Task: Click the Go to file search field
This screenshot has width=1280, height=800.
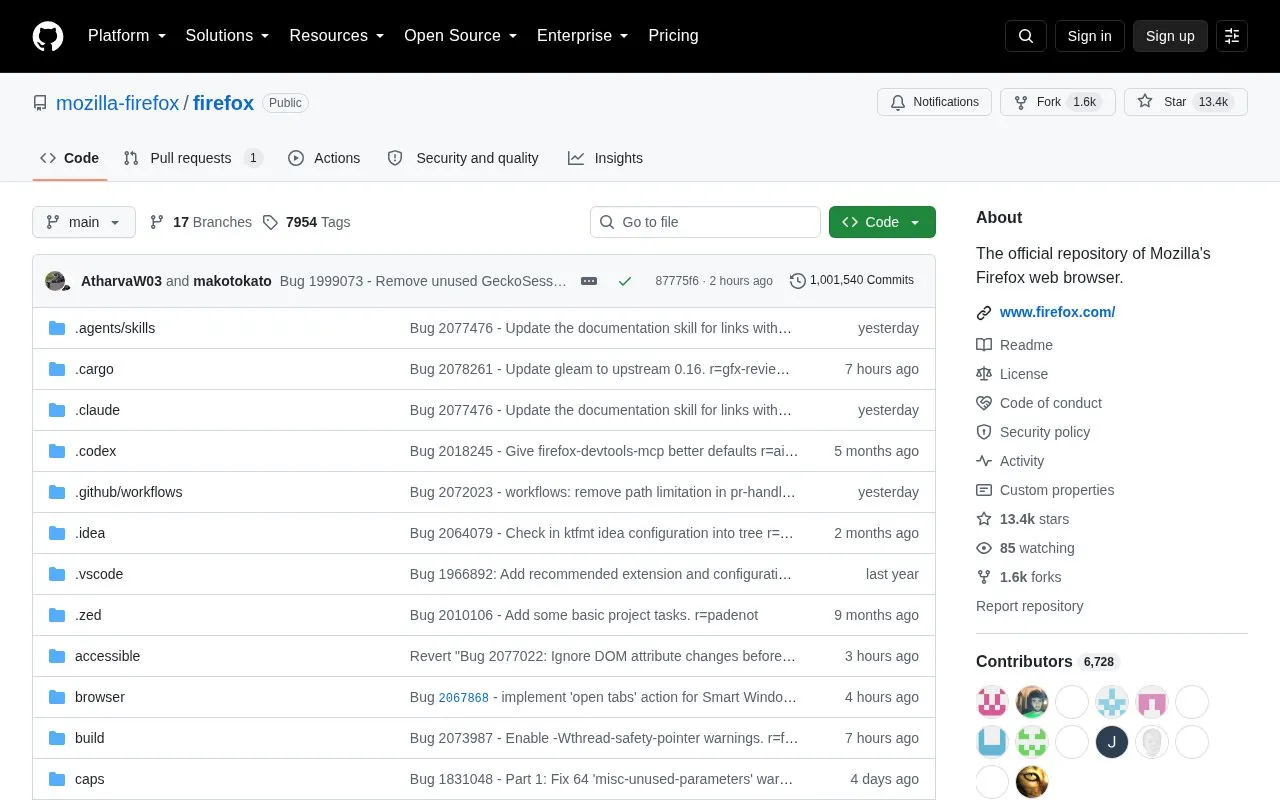Action: point(705,222)
